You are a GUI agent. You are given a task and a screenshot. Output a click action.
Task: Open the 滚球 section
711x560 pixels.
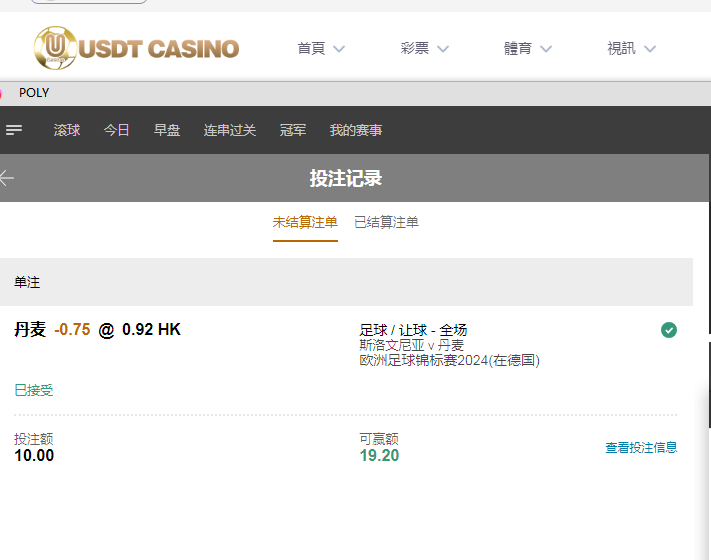coord(67,130)
